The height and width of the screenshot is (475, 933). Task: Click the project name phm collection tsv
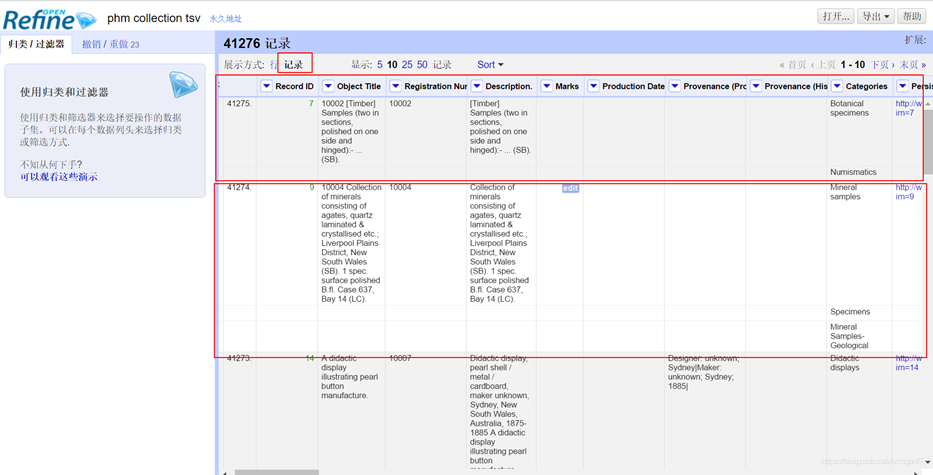154,18
